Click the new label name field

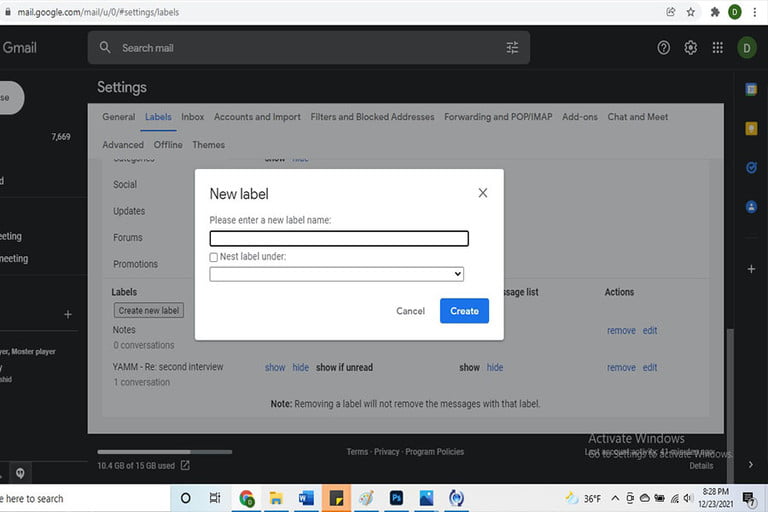coord(339,238)
